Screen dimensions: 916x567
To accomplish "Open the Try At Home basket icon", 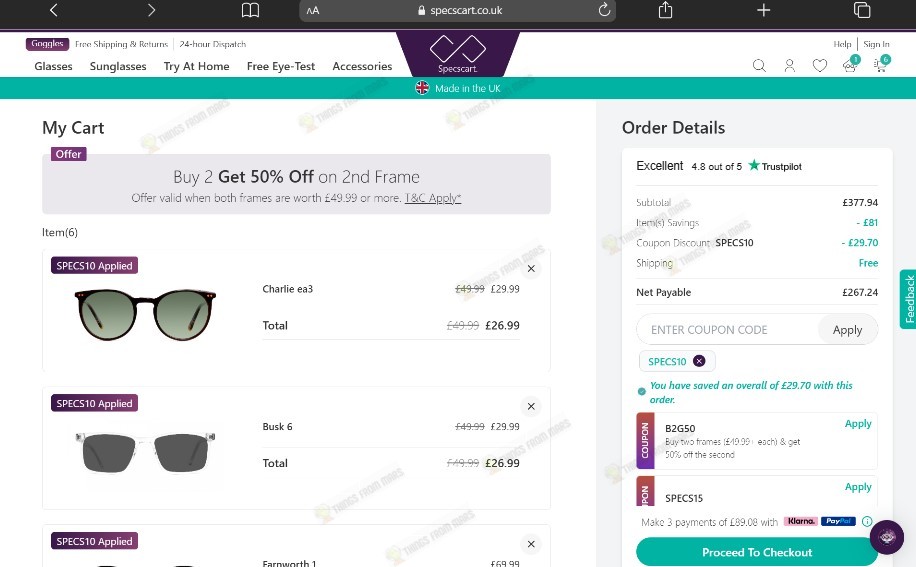I will click(851, 64).
